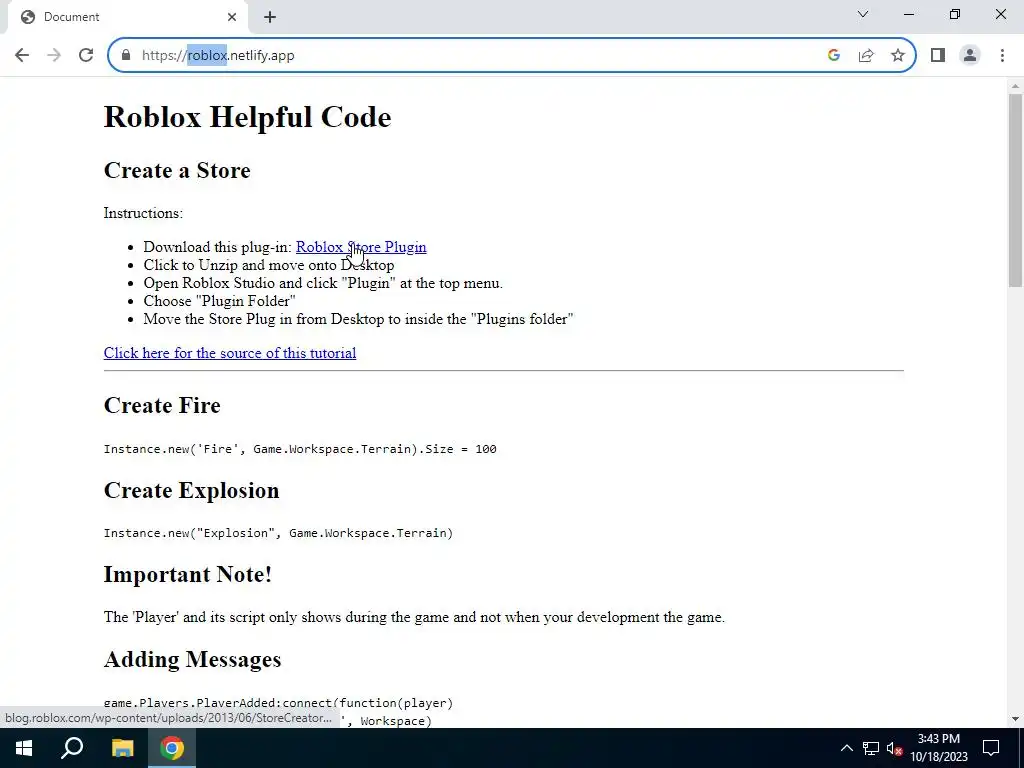Viewport: 1024px width, 768px height.
Task: Click 'Click to Unzip and move onto Desktop'
Action: point(269,265)
